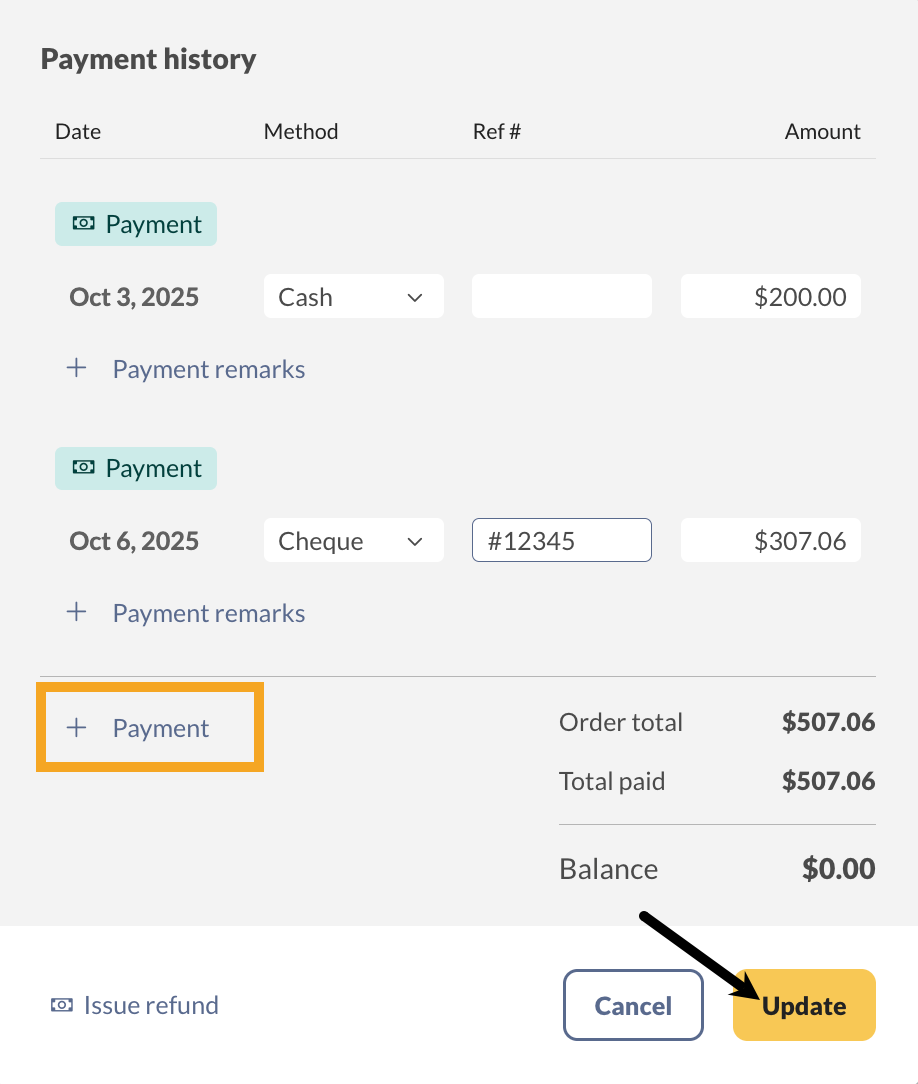This screenshot has width=918, height=1084.
Task: Open the Cash payment method dropdown
Action: tap(353, 296)
